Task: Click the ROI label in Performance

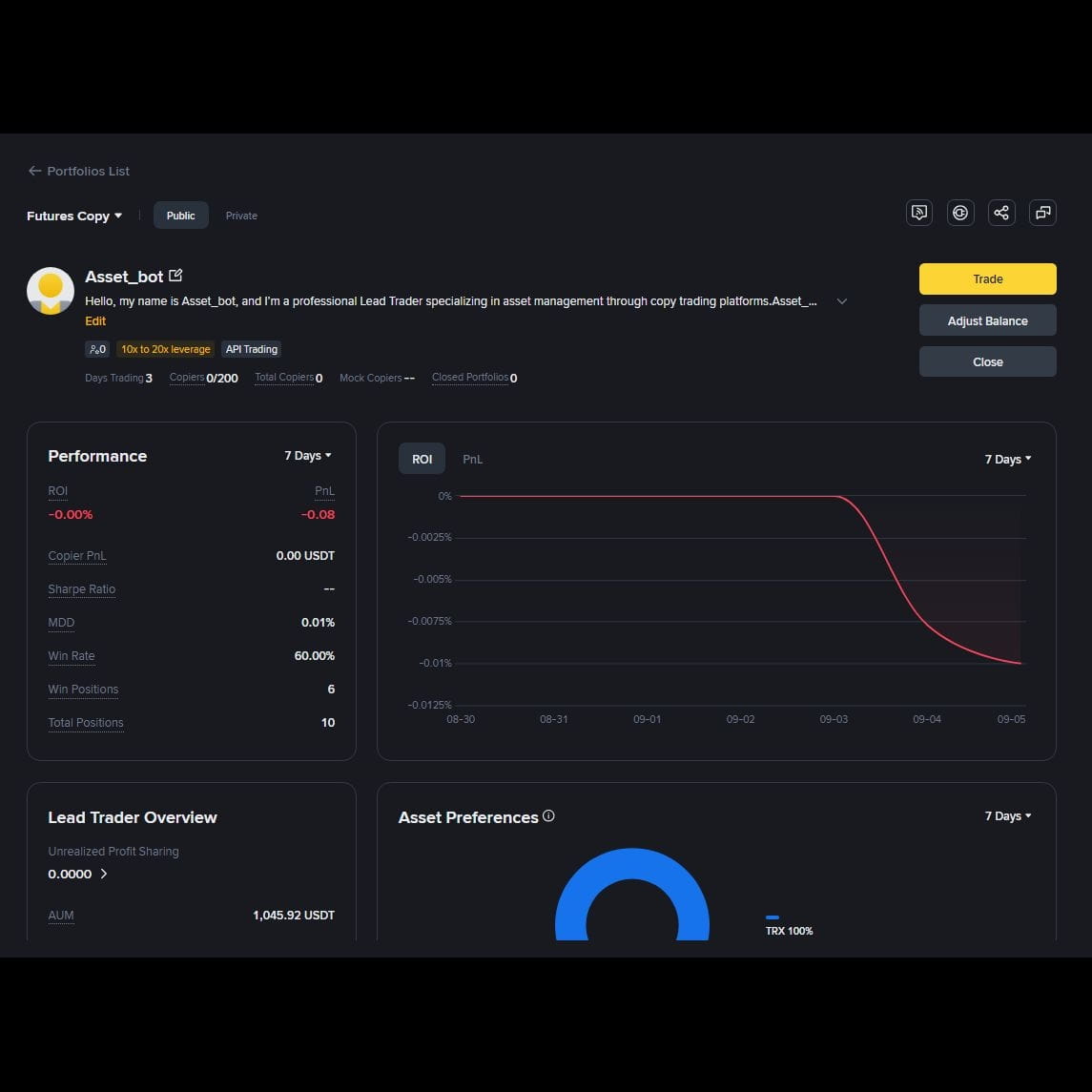Action: click(58, 491)
